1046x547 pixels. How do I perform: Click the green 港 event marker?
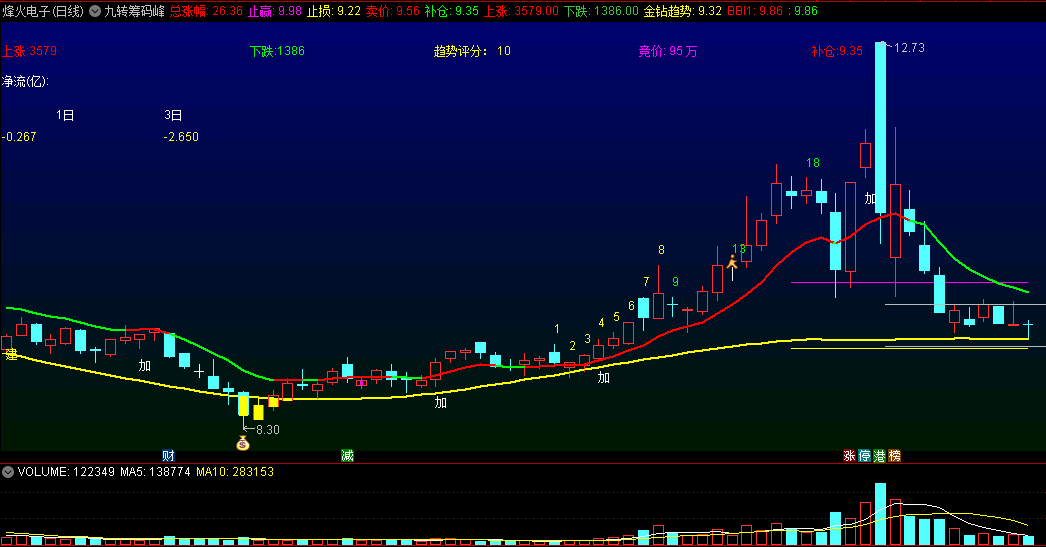pos(880,456)
